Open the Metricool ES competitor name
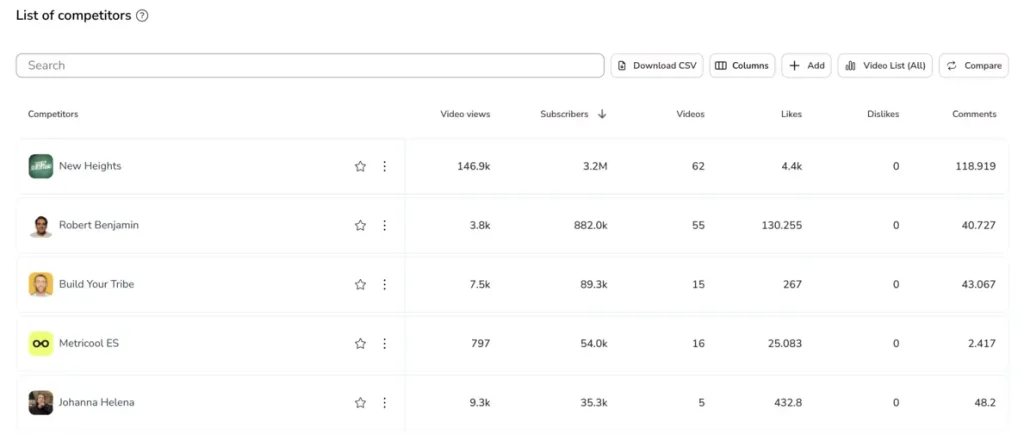 tap(89, 344)
